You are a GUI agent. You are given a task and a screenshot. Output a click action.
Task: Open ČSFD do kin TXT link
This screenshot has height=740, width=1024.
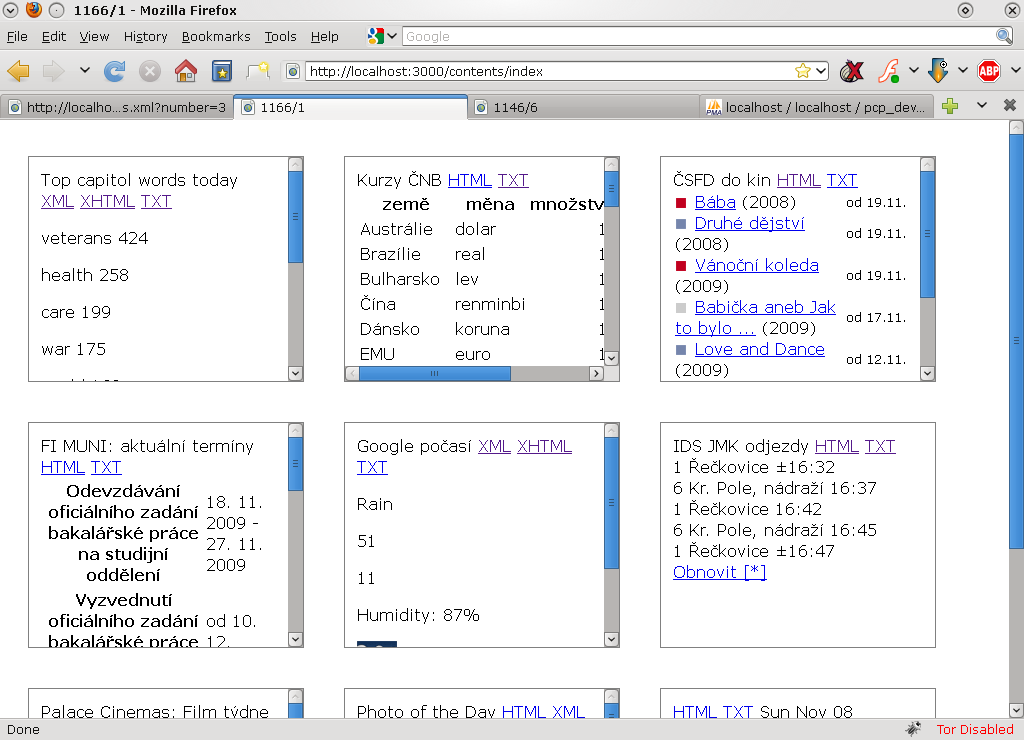(842, 180)
